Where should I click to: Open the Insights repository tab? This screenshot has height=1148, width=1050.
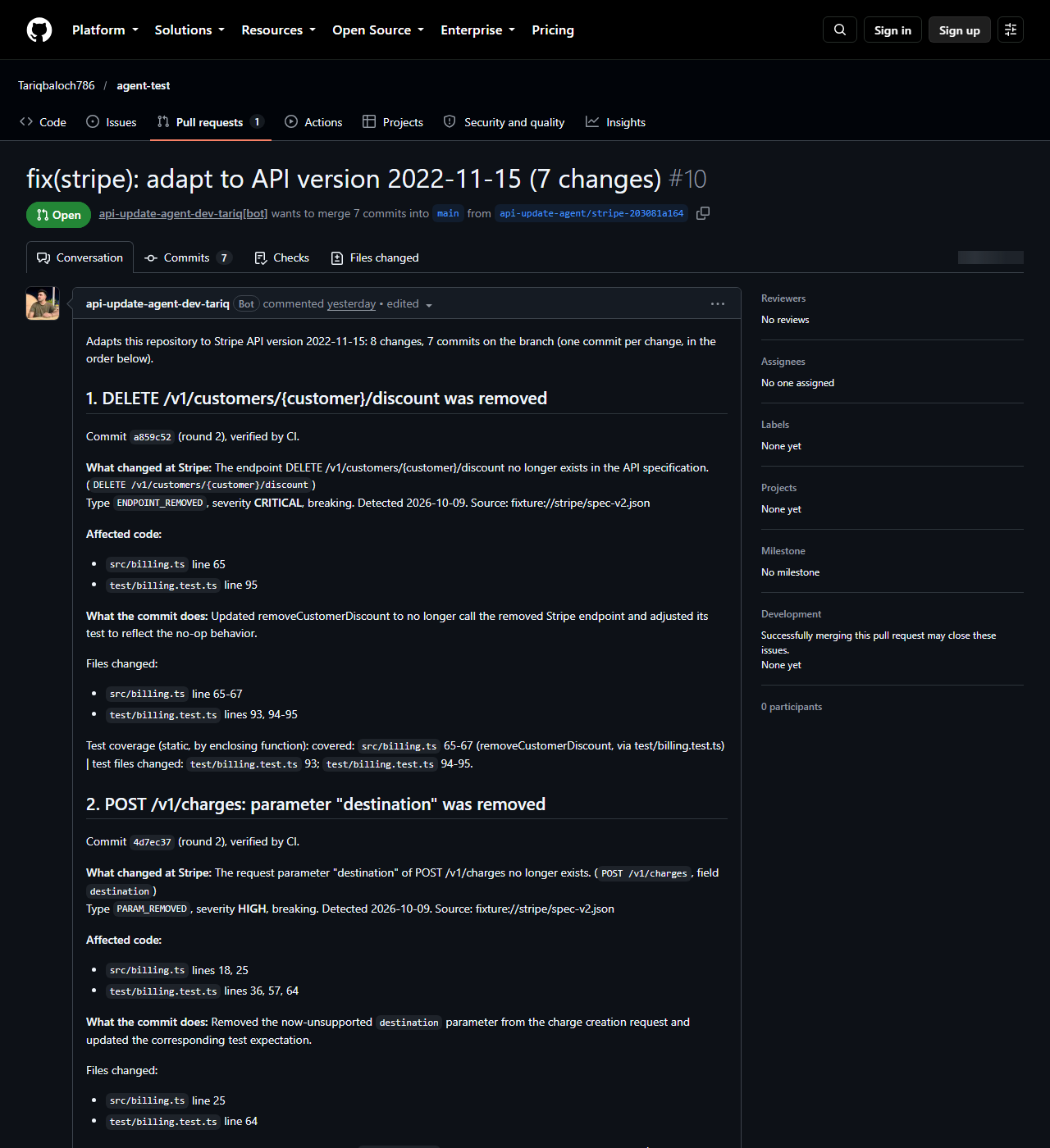tap(615, 122)
